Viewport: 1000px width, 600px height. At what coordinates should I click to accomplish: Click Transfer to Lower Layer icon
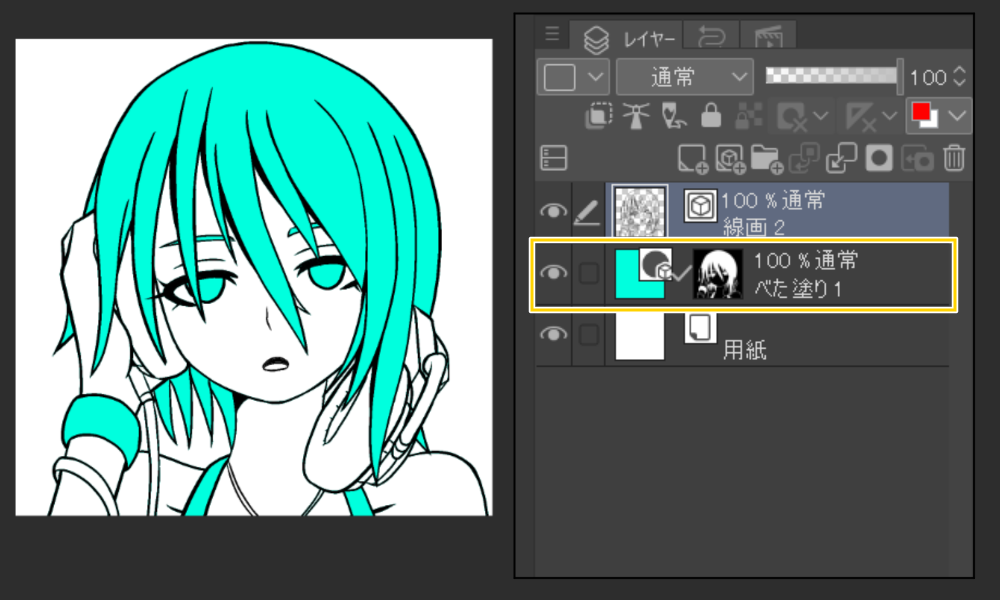(x=804, y=158)
